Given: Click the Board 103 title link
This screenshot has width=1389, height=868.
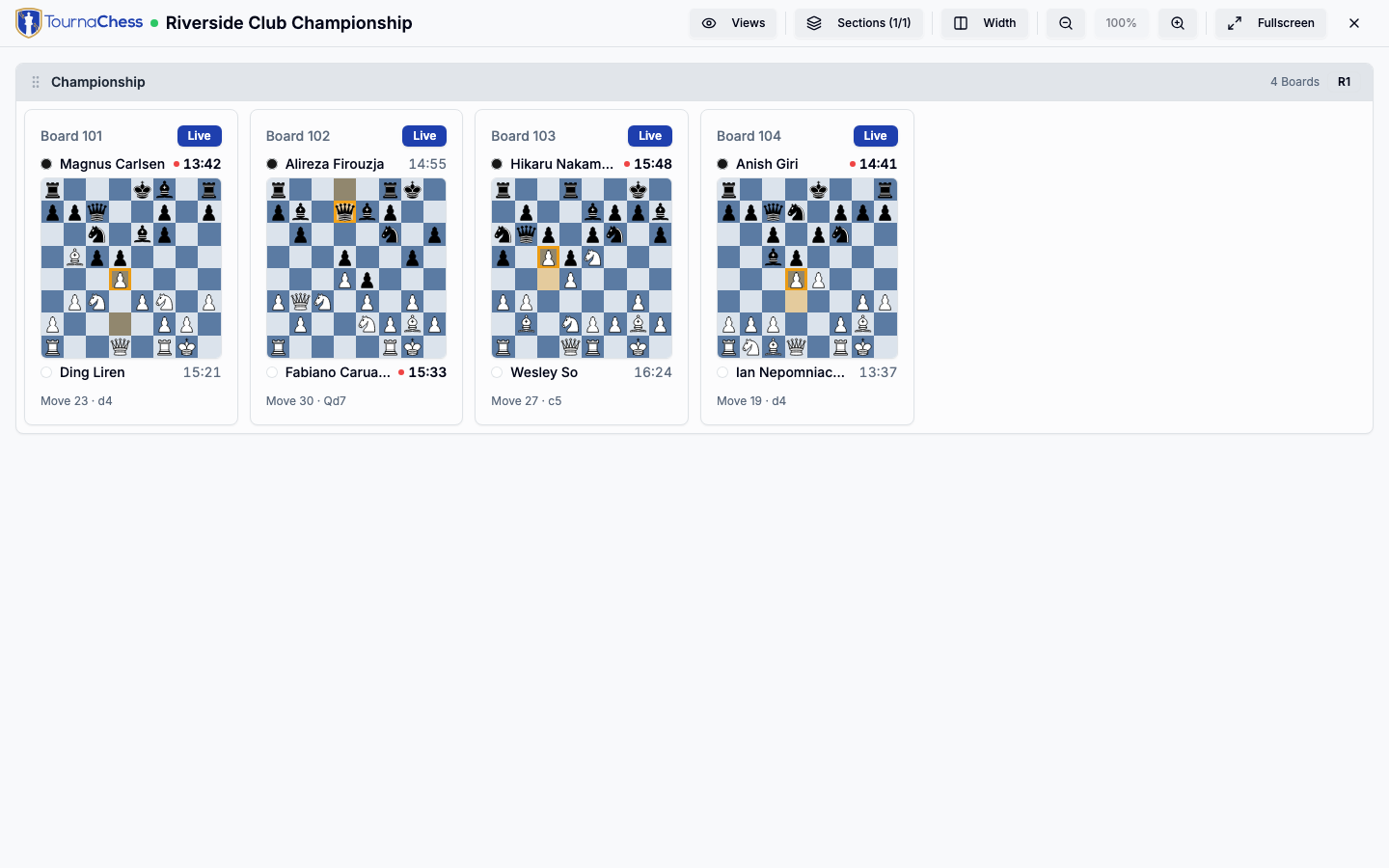Looking at the screenshot, I should point(523,136).
